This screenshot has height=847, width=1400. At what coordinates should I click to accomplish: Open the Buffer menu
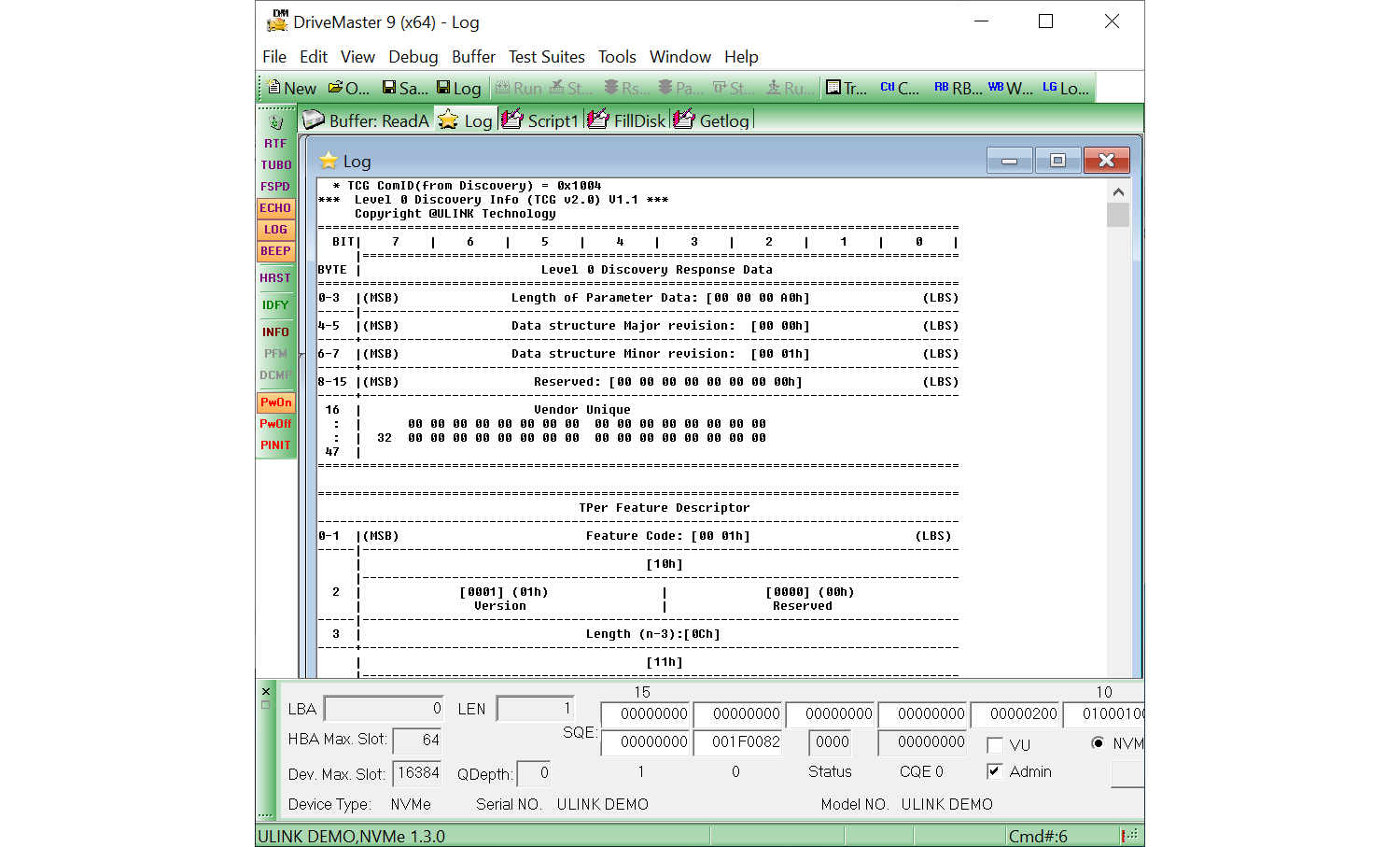tap(473, 57)
